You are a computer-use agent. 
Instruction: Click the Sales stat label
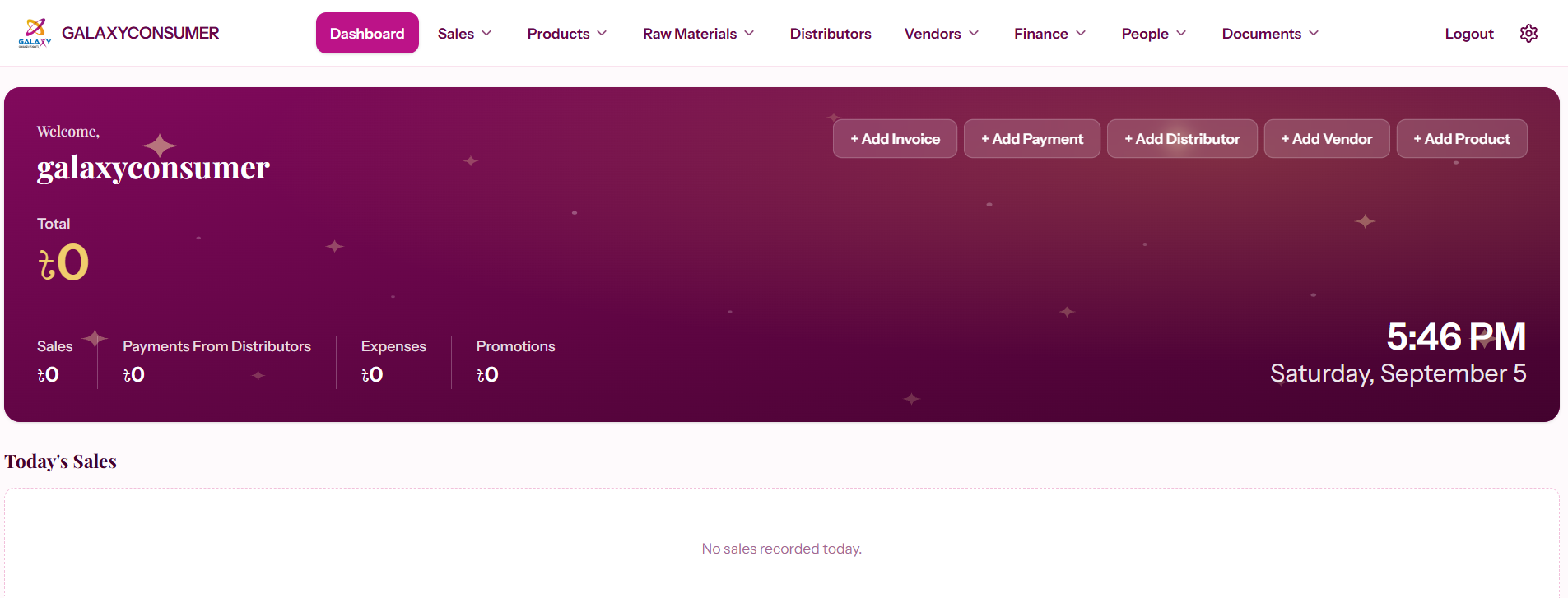(55, 346)
